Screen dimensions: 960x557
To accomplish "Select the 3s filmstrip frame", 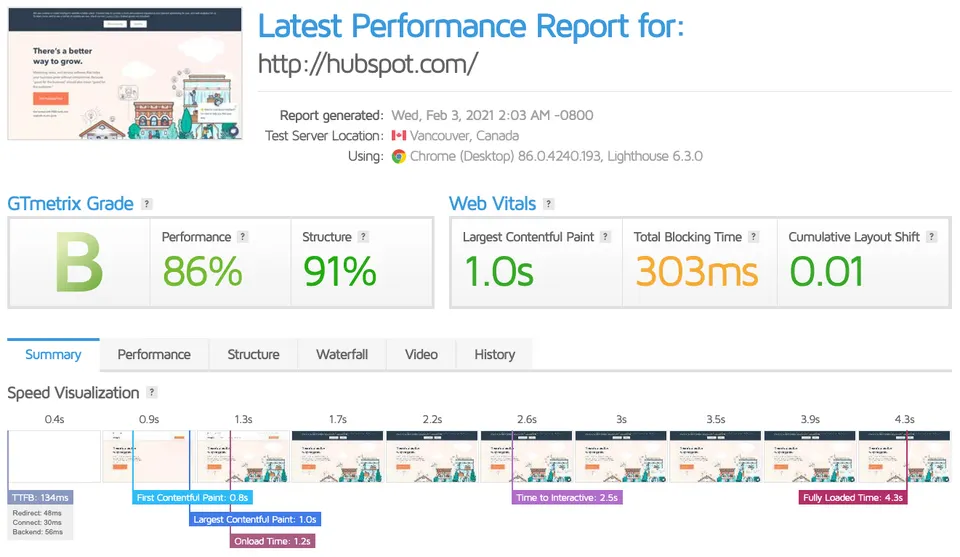I will click(621, 457).
